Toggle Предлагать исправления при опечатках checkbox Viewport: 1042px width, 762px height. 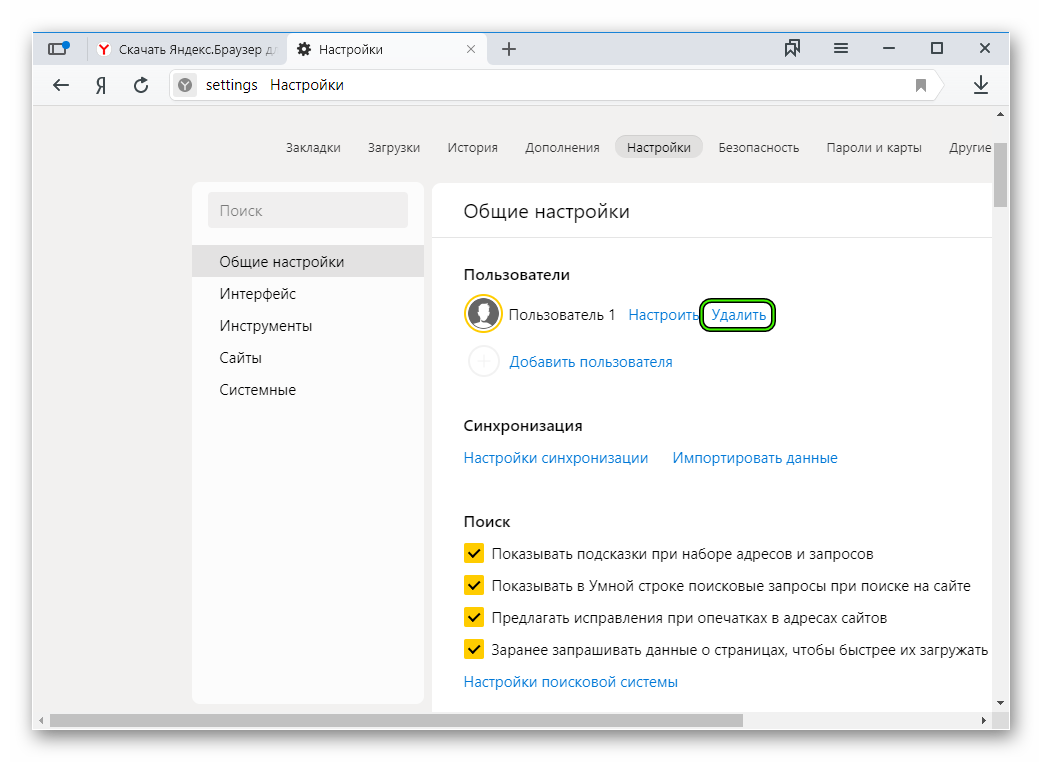tap(474, 617)
